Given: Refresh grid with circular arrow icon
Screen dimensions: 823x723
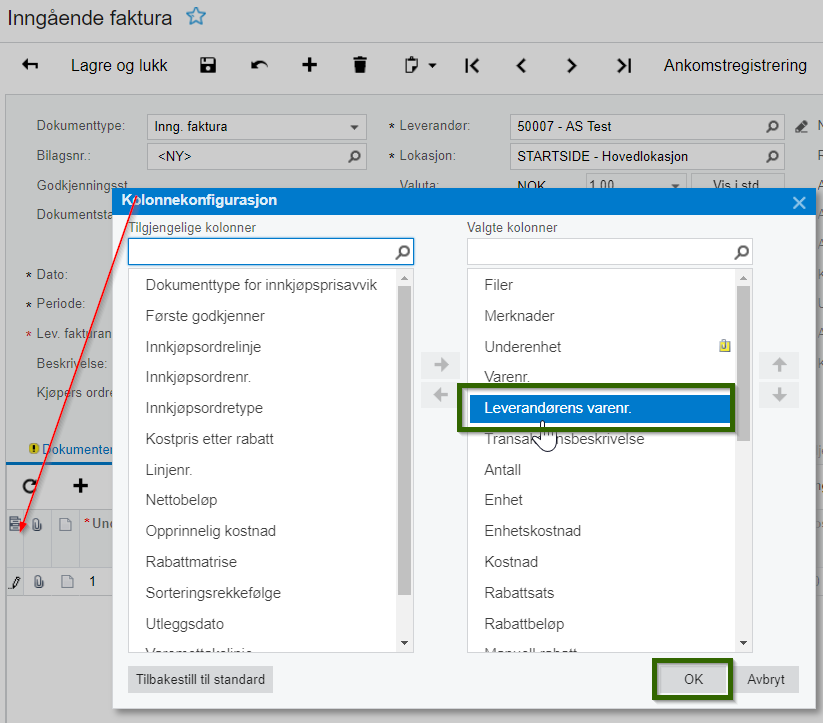Looking at the screenshot, I should click(x=30, y=486).
